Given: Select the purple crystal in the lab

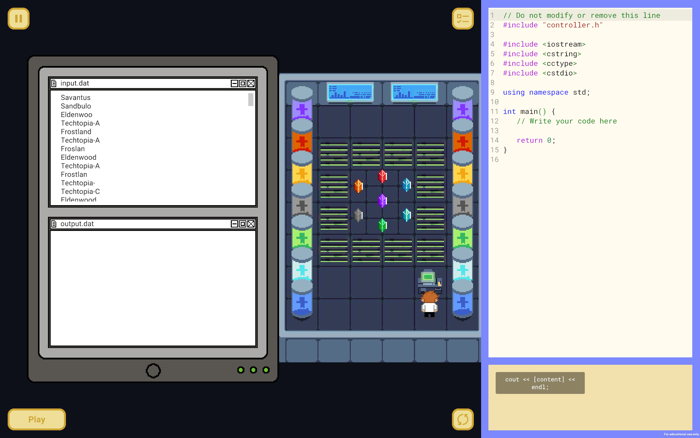Looking at the screenshot, I should [383, 201].
